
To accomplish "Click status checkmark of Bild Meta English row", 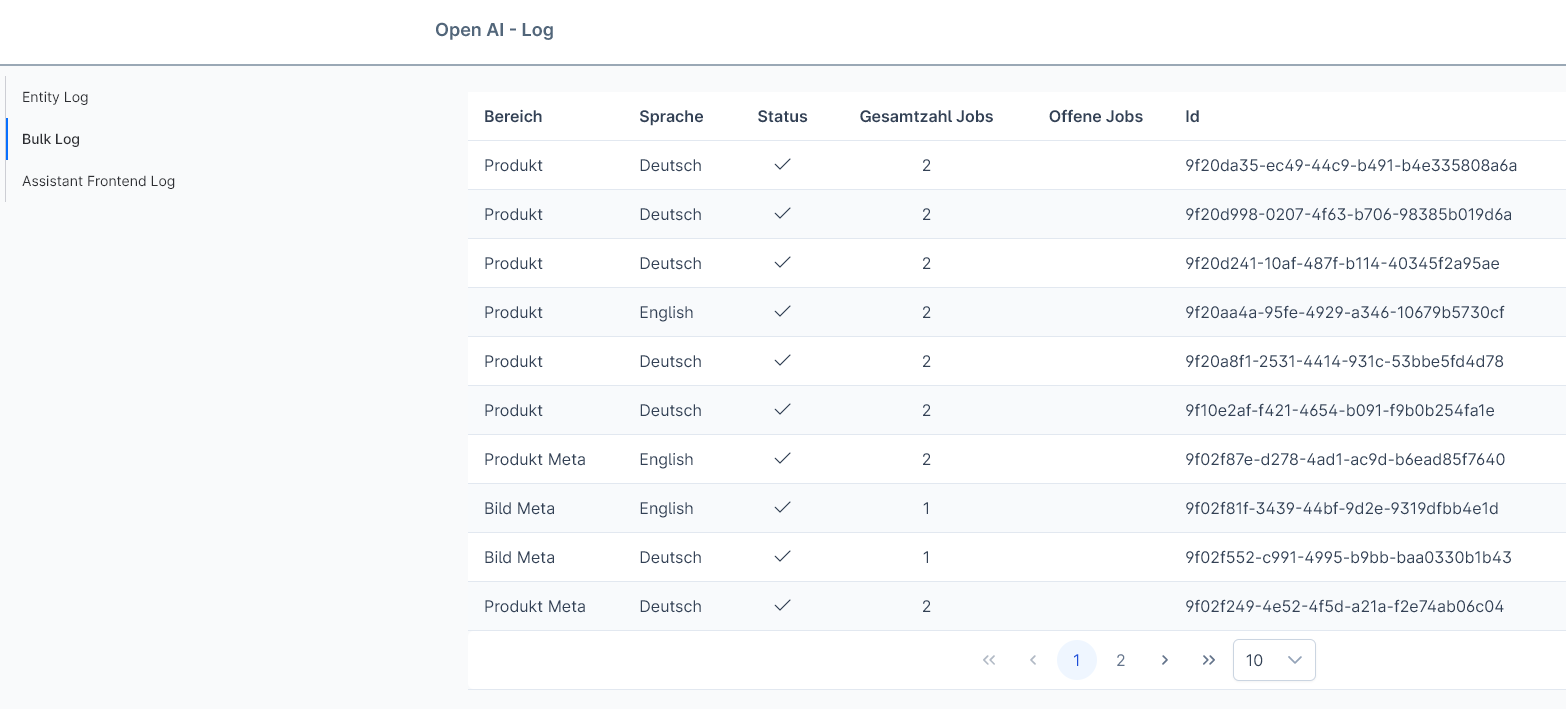I will (x=783, y=508).
